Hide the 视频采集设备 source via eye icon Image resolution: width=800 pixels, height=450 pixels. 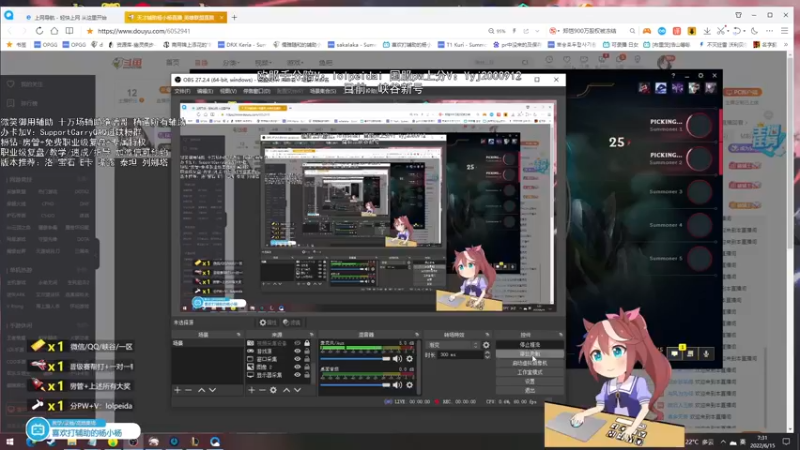297,343
